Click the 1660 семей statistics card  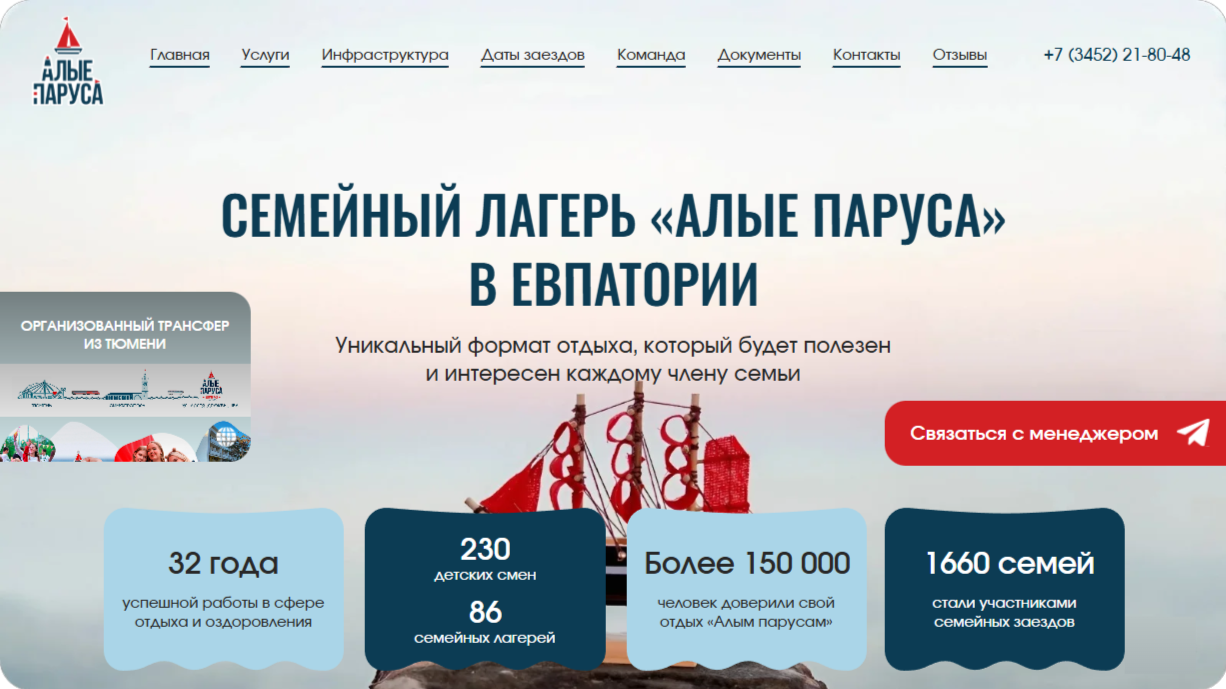tap(1004, 590)
